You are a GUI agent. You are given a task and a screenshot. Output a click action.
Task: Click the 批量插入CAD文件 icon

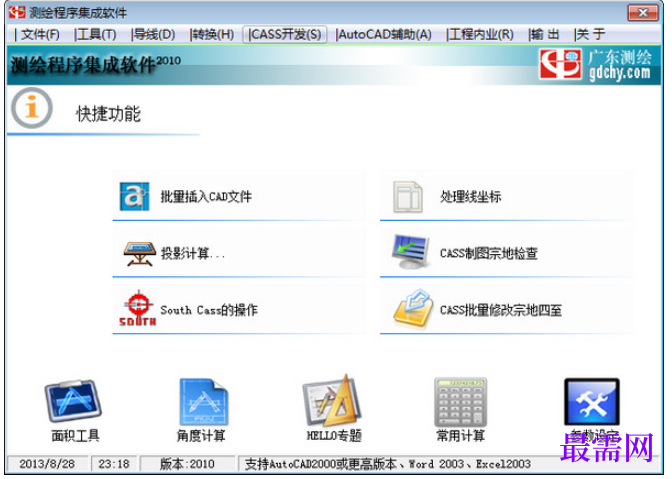[134, 196]
